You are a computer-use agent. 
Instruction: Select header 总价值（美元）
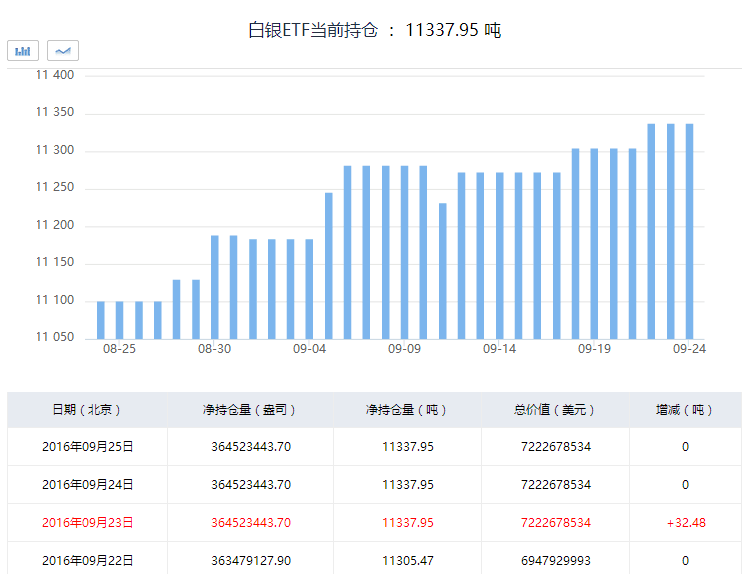point(555,410)
